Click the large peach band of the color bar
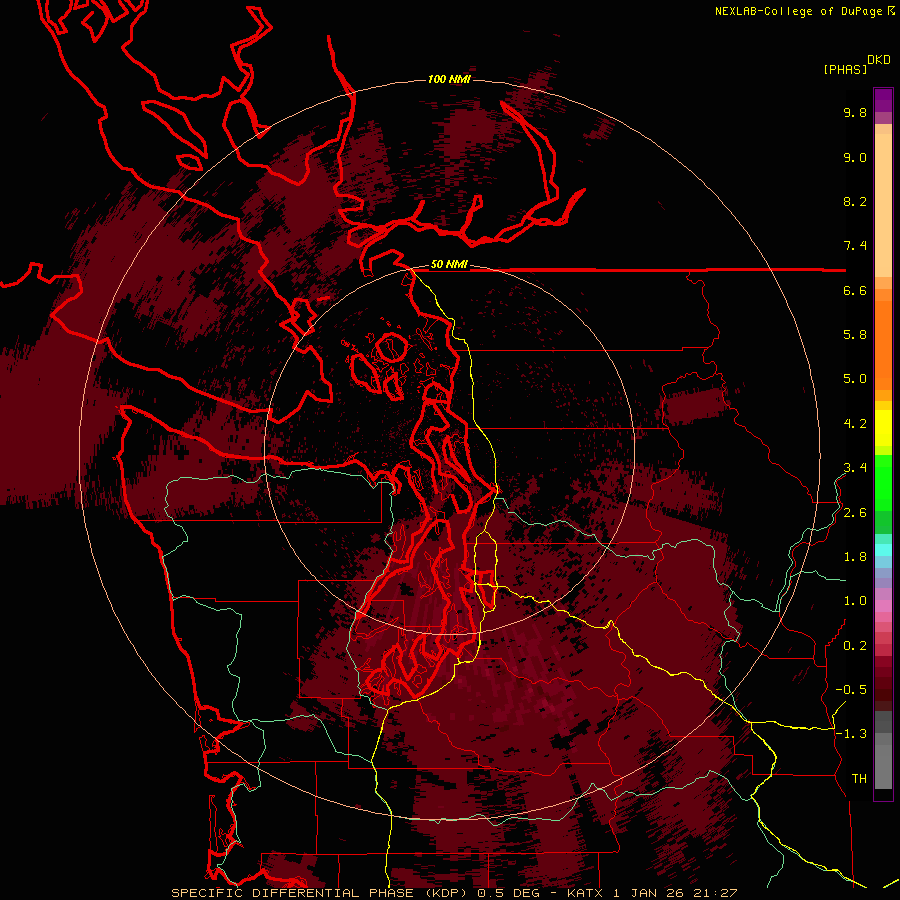This screenshot has width=900, height=900. (x=883, y=205)
